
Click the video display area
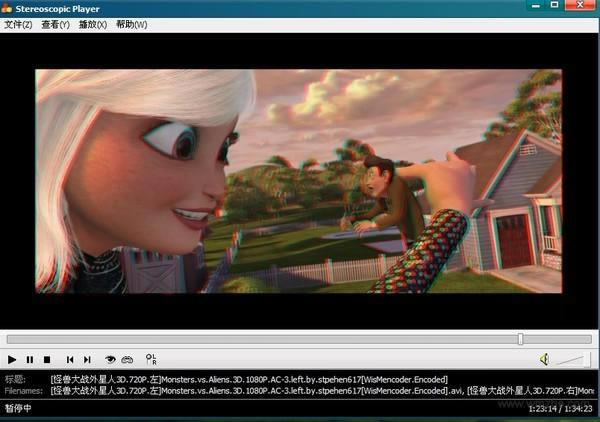click(x=300, y=180)
